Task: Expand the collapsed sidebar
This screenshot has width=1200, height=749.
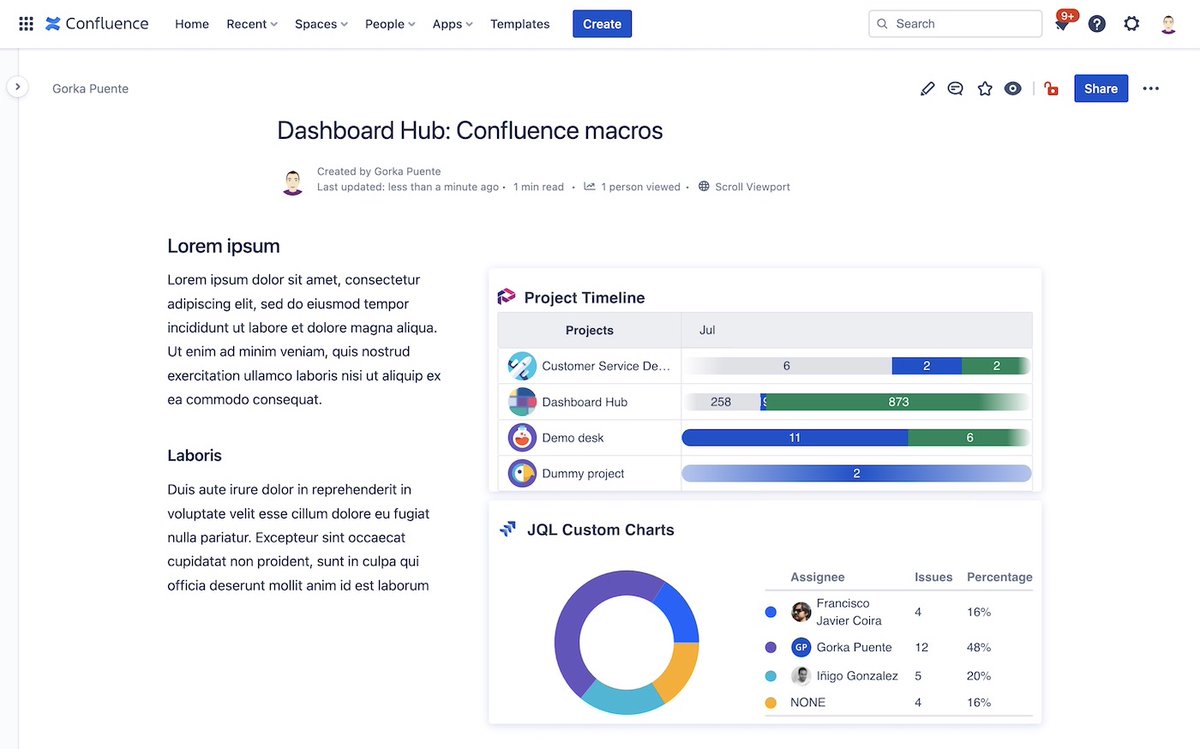Action: [x=17, y=87]
